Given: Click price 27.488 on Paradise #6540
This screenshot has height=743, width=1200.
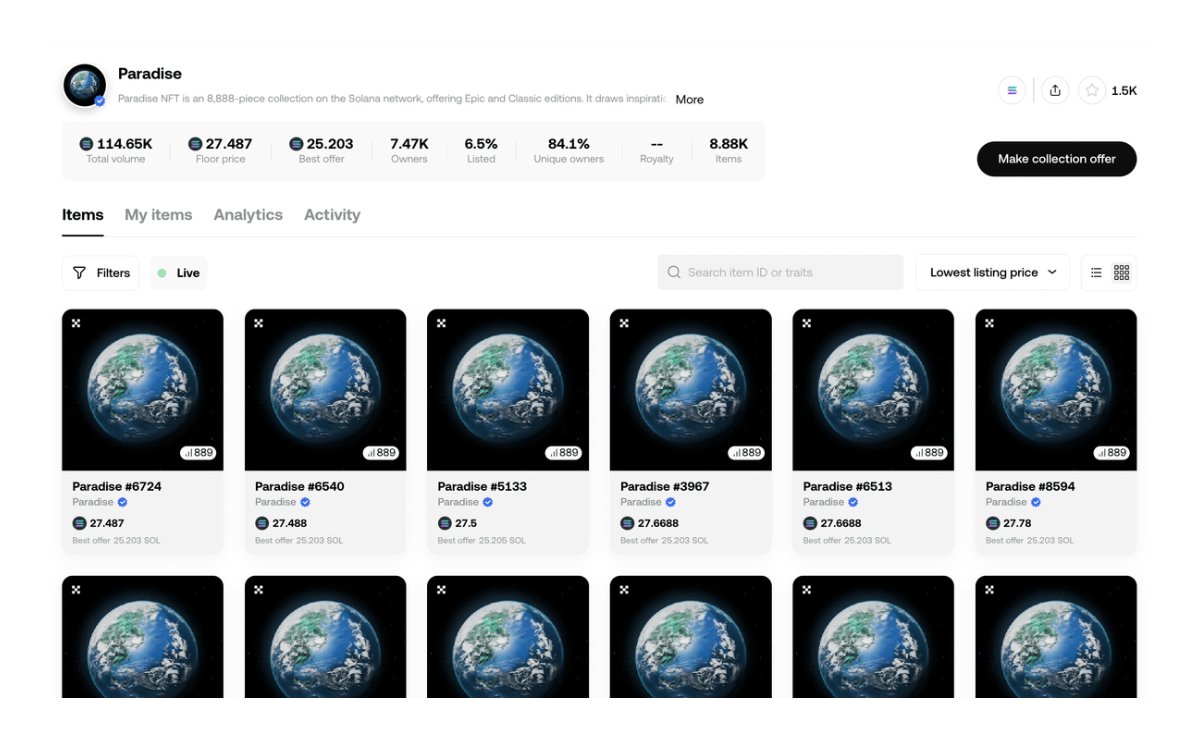Looking at the screenshot, I should click(289, 523).
